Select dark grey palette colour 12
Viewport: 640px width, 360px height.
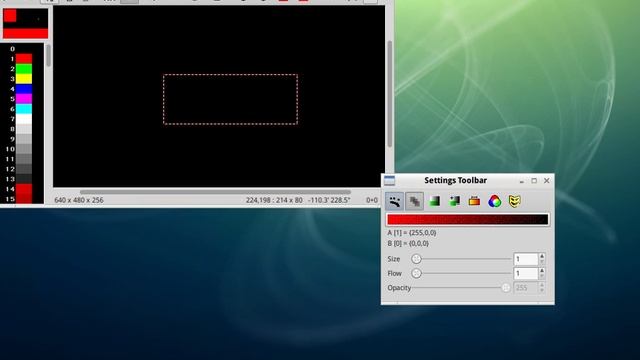[x=24, y=169]
